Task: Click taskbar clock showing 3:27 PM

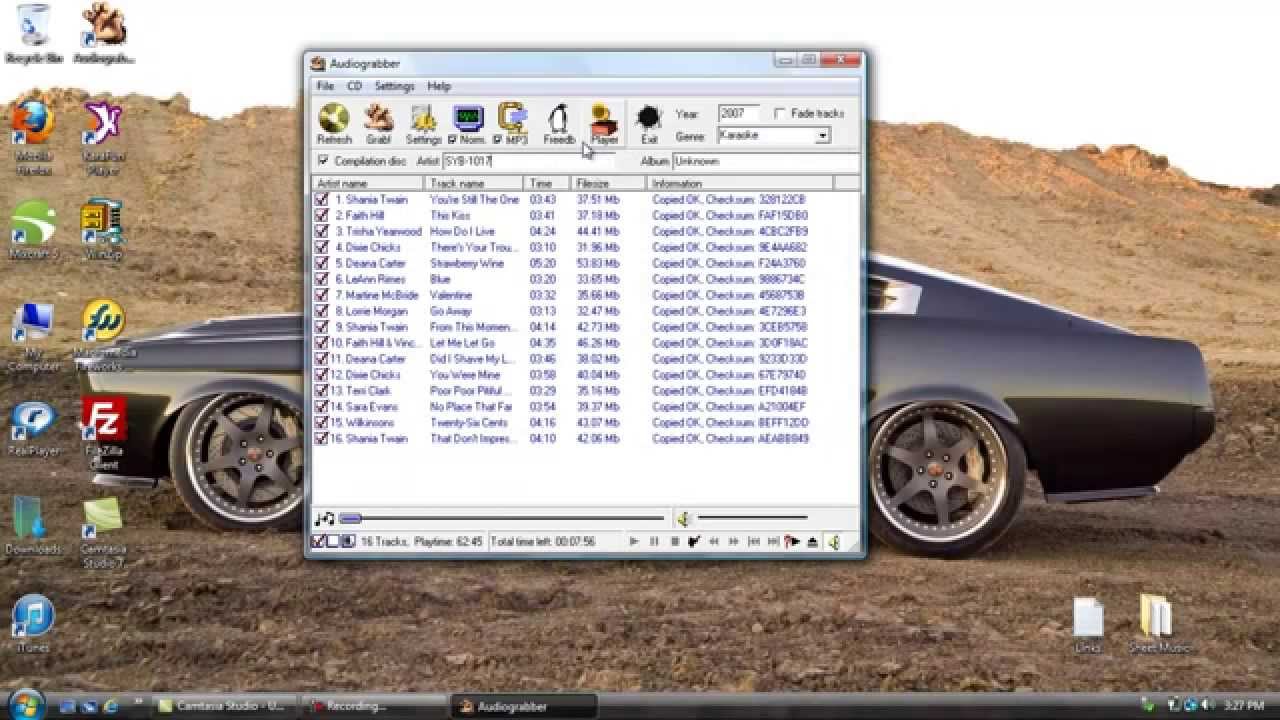Action: coord(1244,705)
